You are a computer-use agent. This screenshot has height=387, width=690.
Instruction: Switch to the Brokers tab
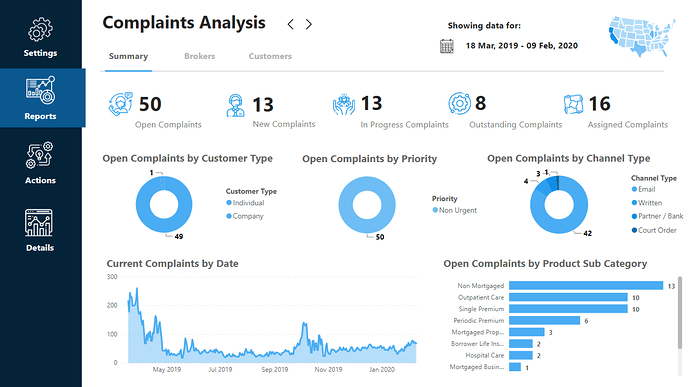click(x=199, y=56)
